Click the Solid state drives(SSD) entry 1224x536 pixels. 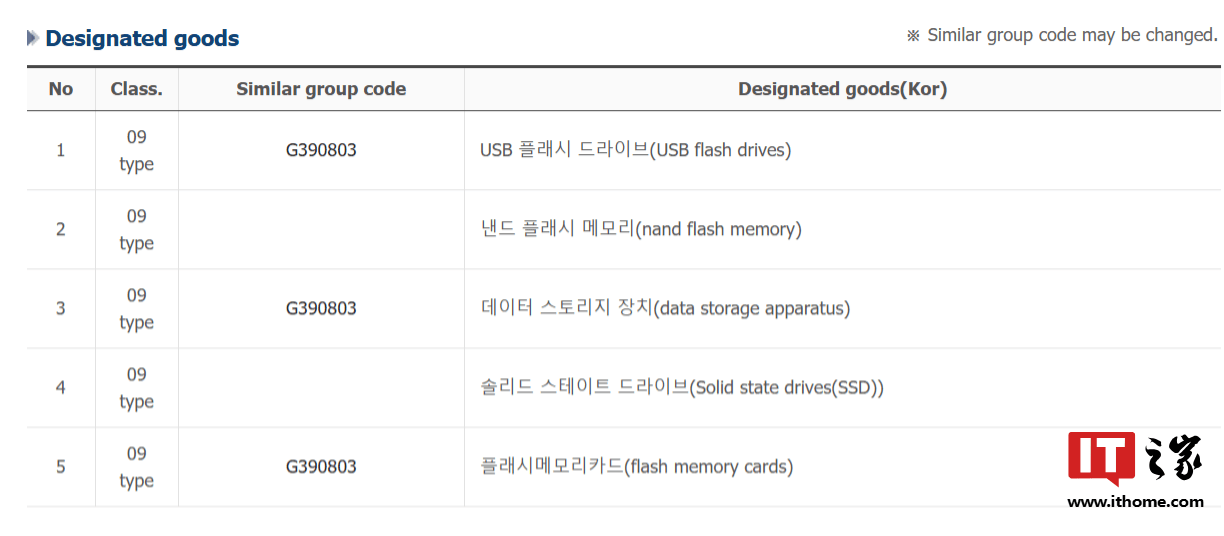682,387
